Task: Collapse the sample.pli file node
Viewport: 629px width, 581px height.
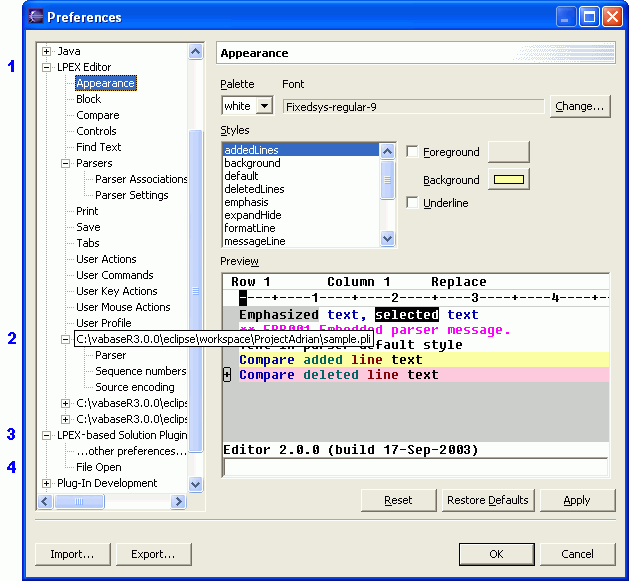Action: point(65,339)
